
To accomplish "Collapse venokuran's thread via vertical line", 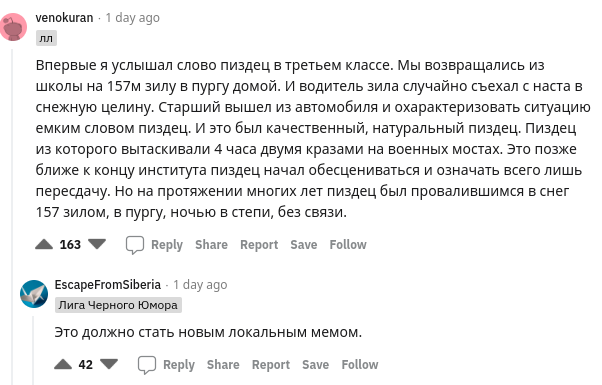I will click(x=13, y=217).
